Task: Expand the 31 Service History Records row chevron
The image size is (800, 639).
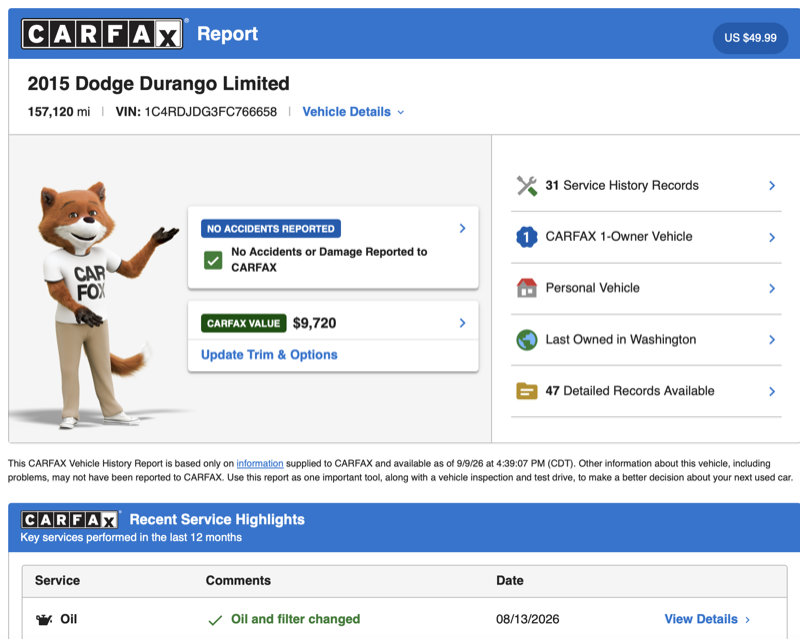Action: point(772,186)
